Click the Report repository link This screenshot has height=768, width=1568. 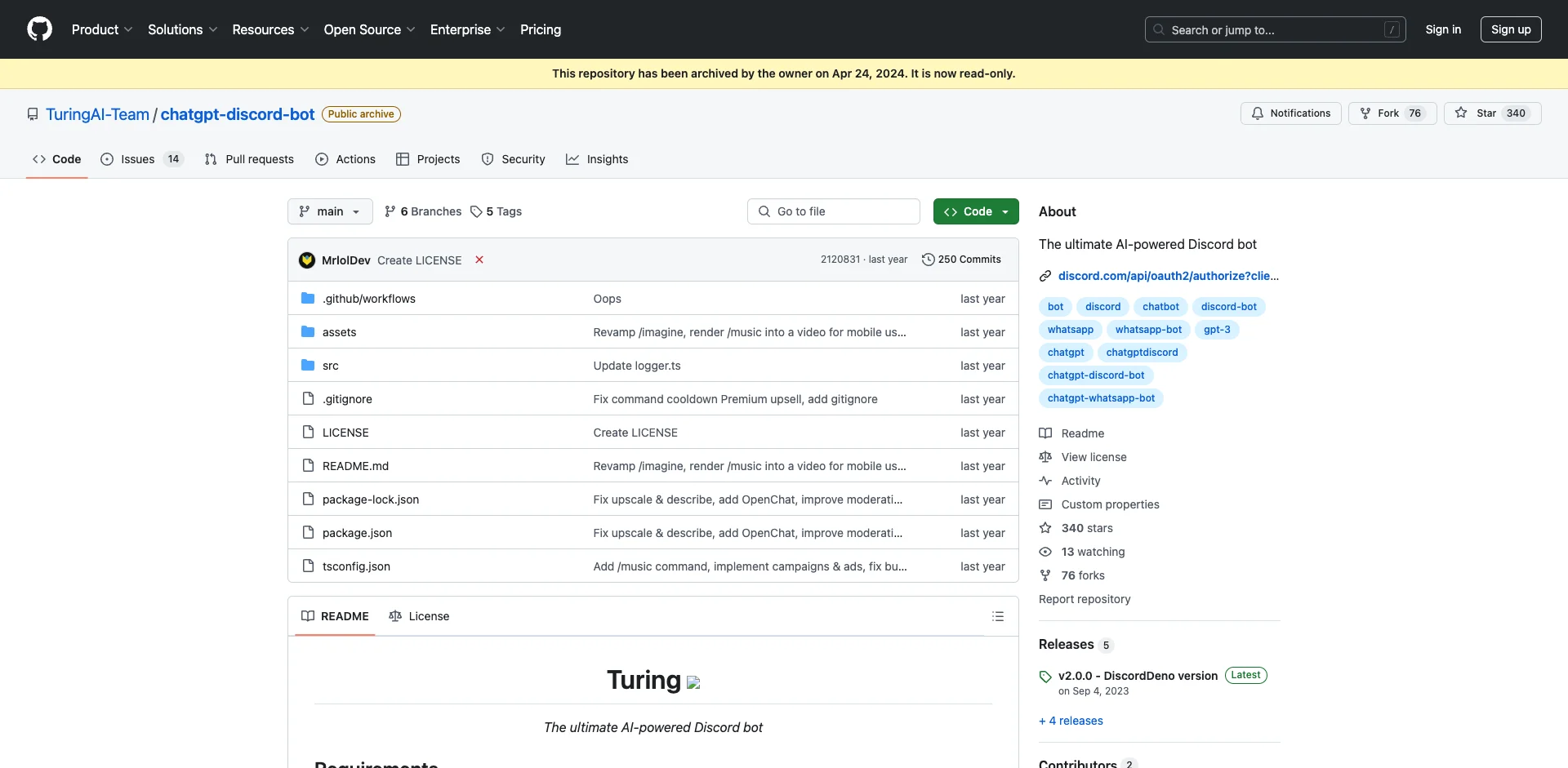pos(1085,599)
